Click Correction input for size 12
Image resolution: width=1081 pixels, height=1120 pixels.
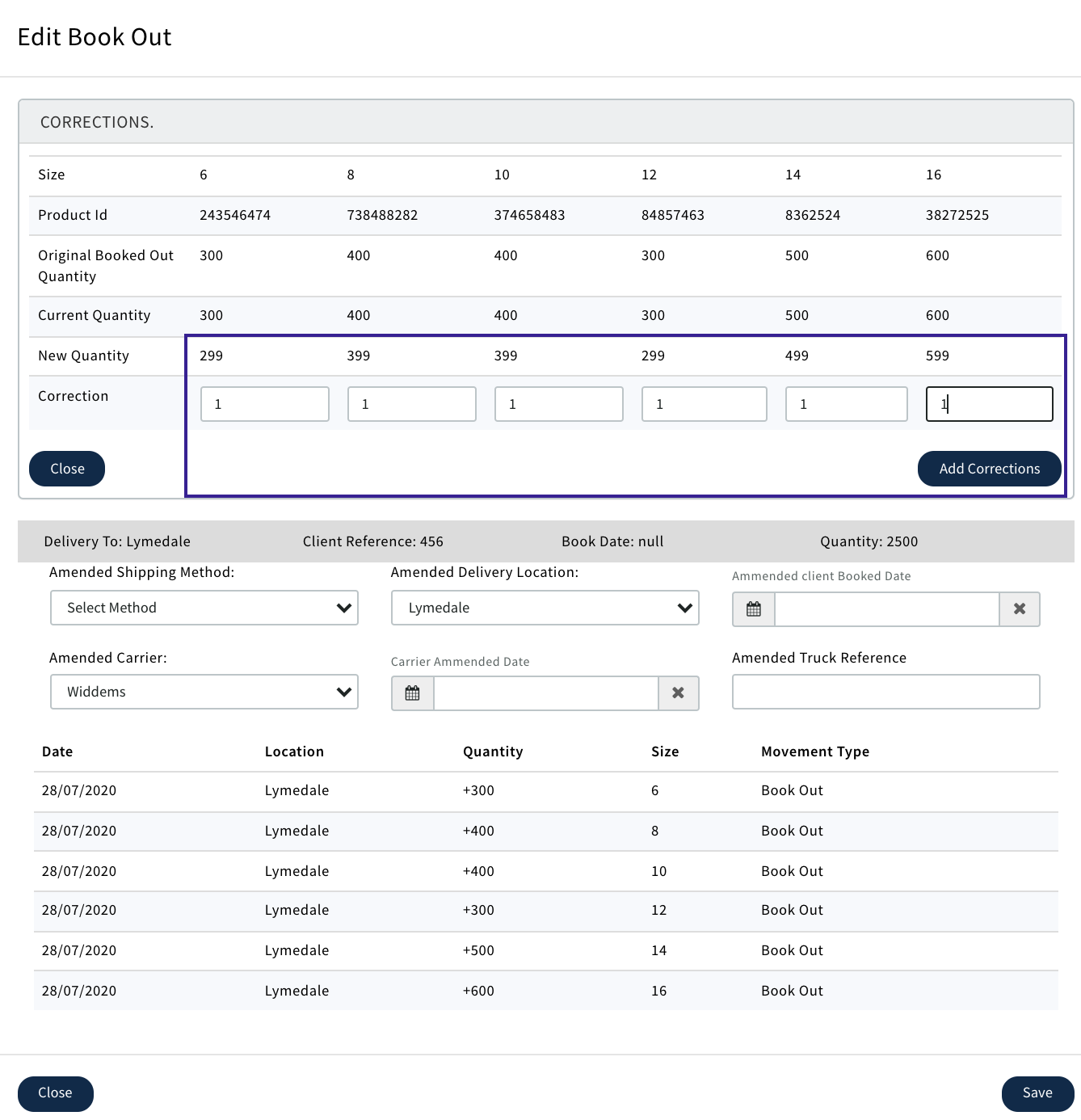(705, 404)
